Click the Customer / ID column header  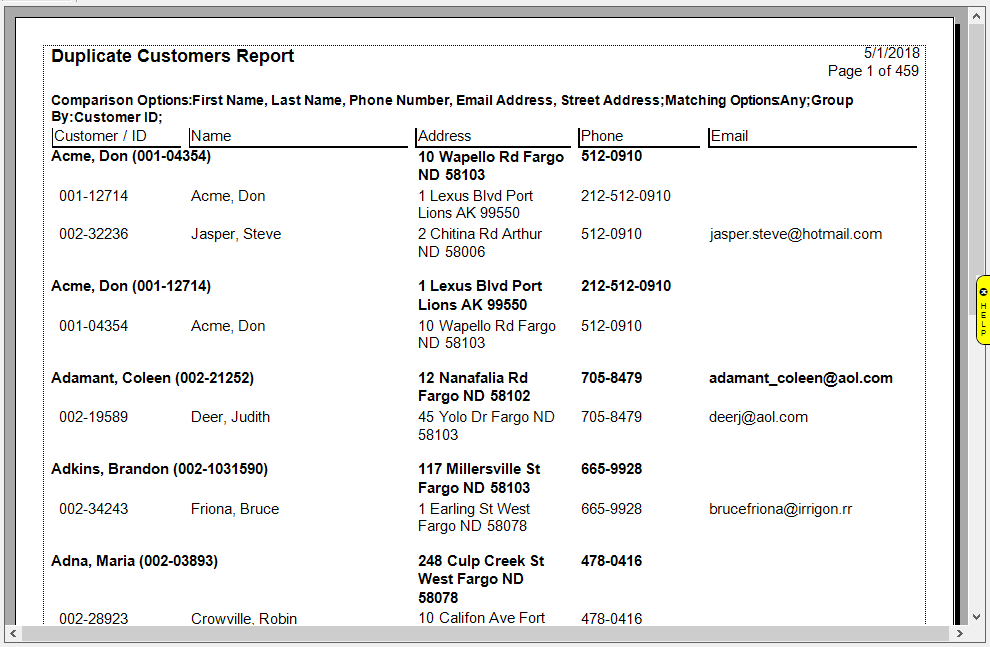pyautogui.click(x=100, y=136)
